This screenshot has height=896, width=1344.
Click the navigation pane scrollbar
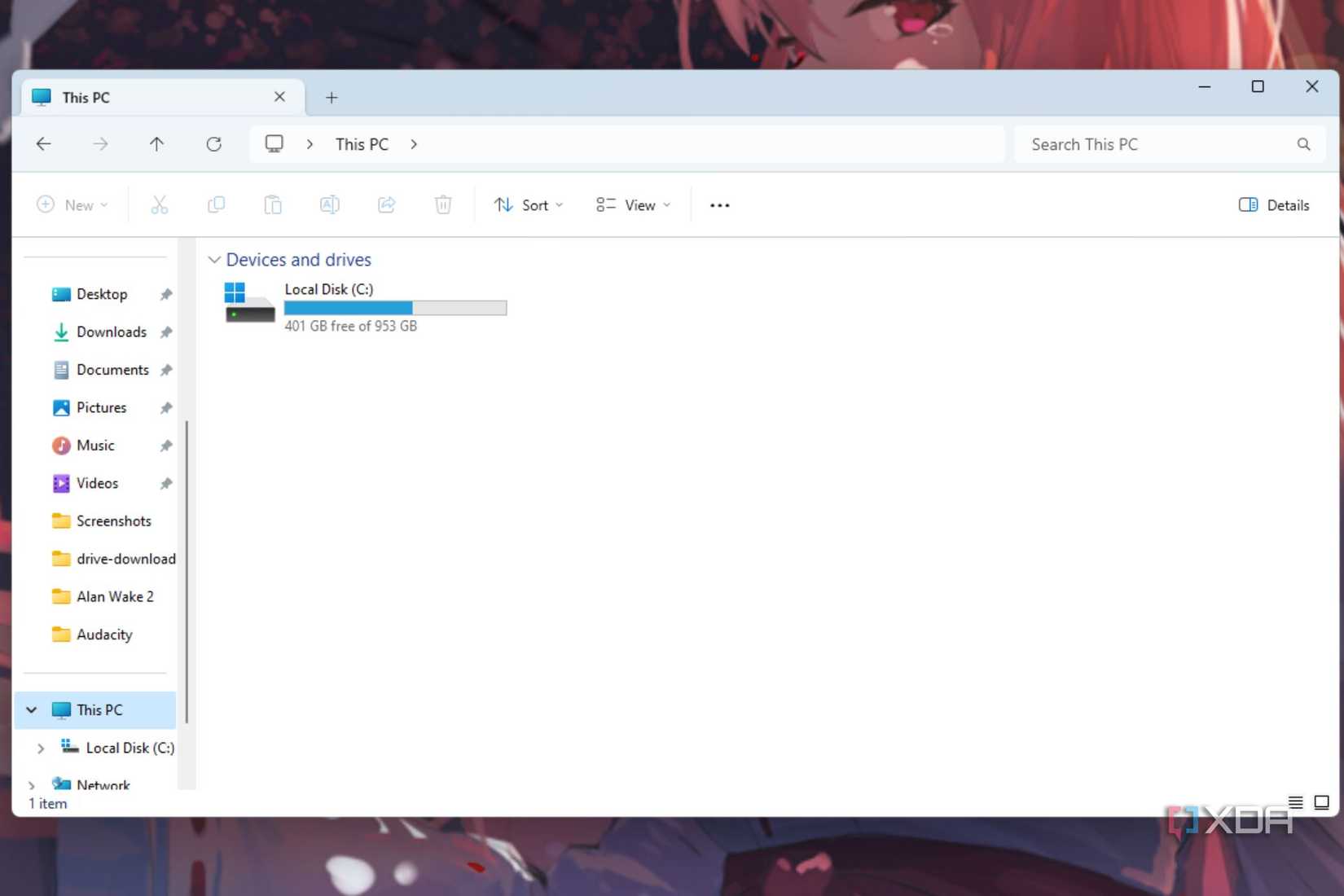coord(187,572)
